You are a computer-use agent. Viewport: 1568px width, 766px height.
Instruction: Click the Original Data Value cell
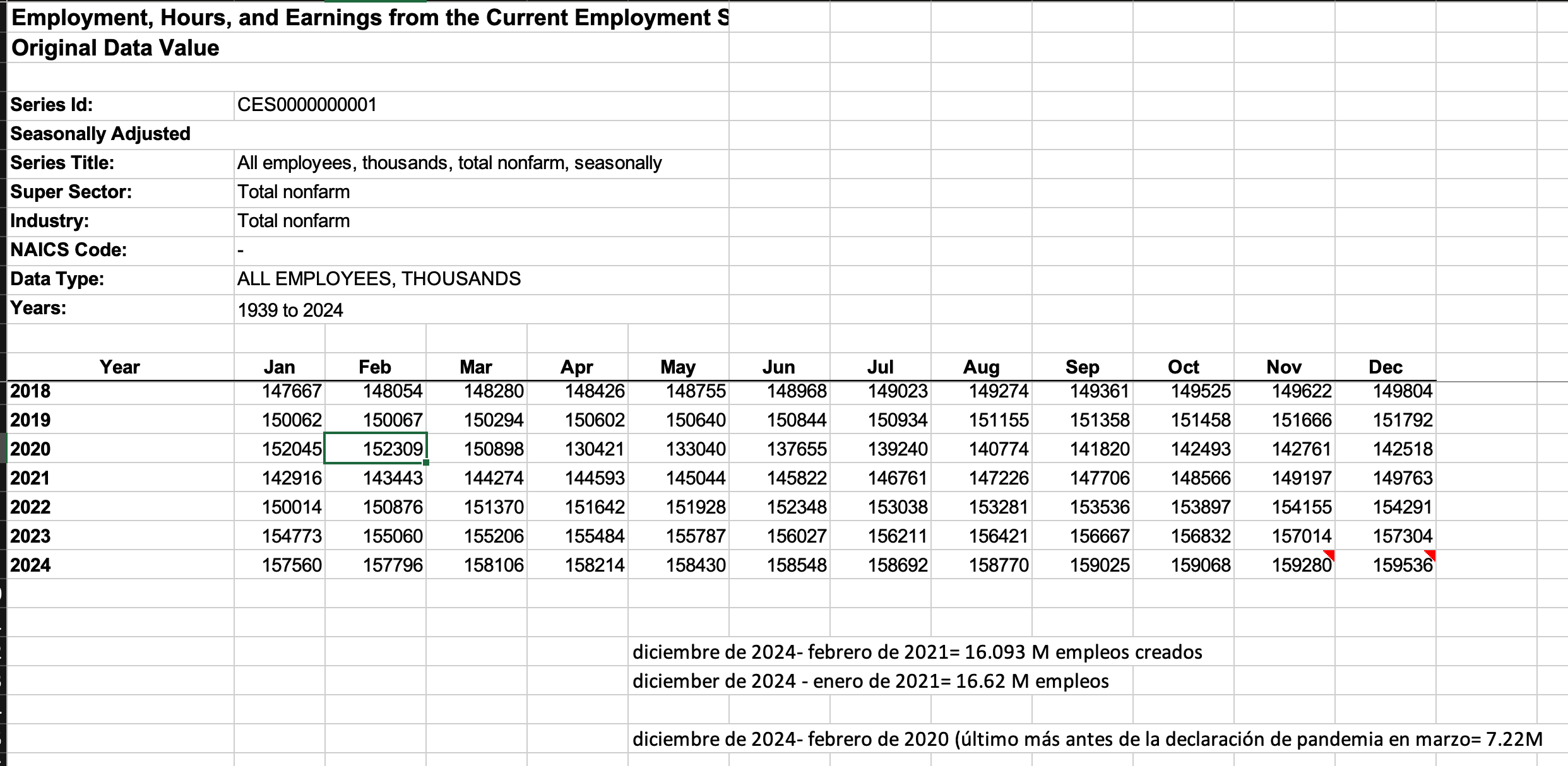[x=116, y=48]
